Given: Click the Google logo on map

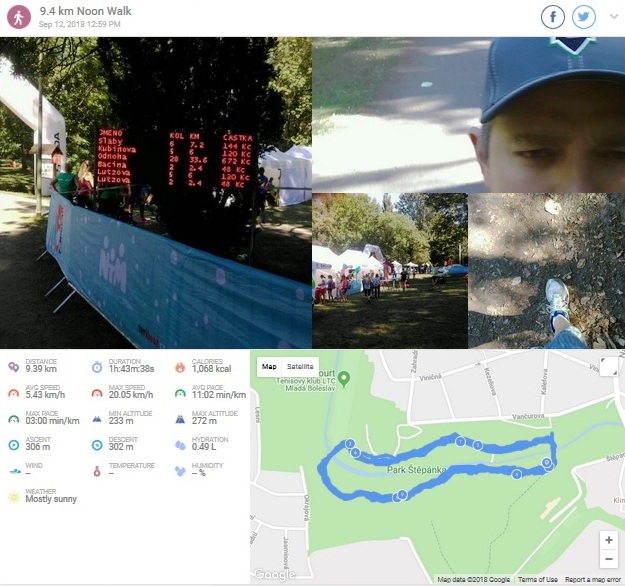Looking at the screenshot, I should point(275,574).
